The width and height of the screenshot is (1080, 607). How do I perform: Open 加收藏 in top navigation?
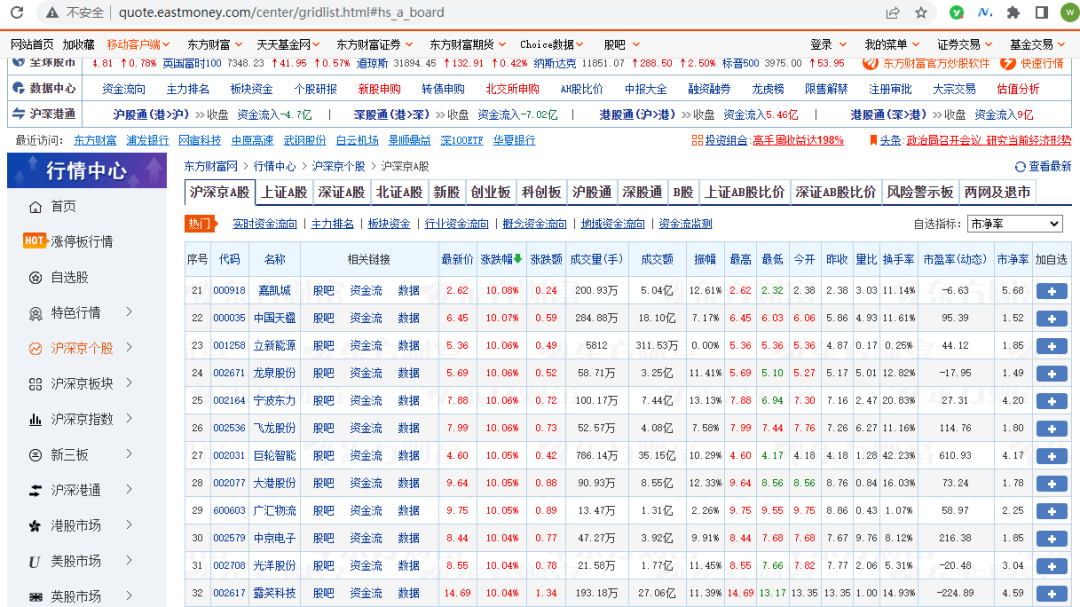click(79, 44)
